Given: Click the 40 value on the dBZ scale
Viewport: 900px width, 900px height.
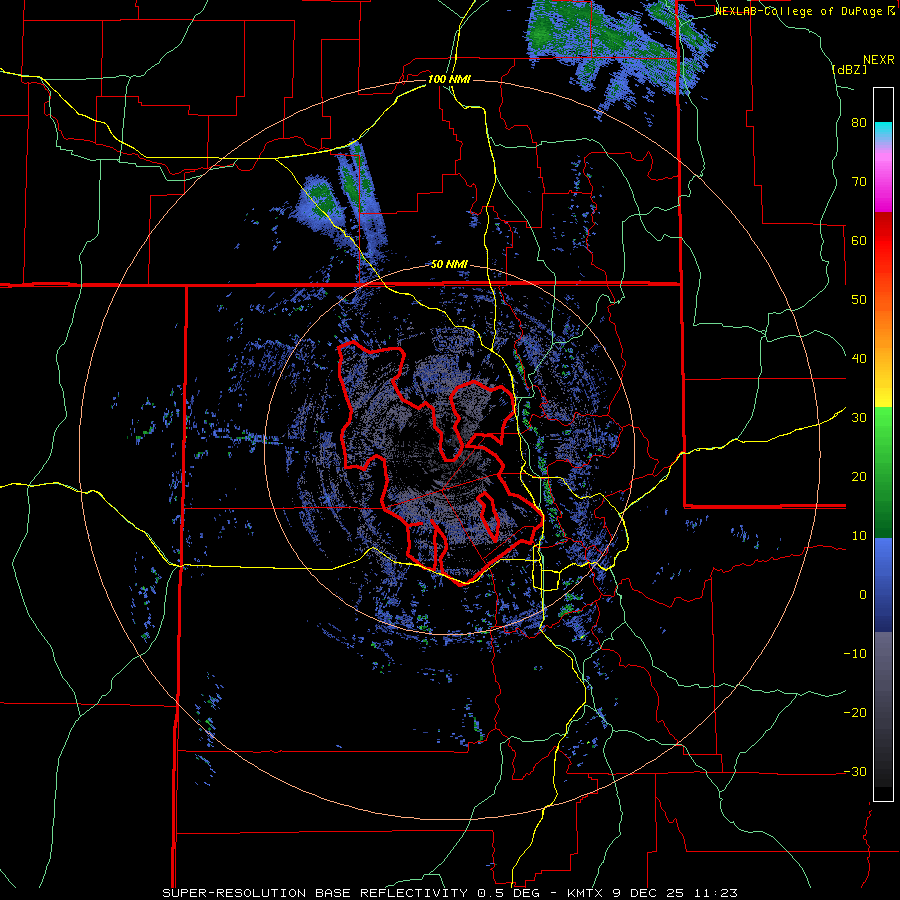Looking at the screenshot, I should click(x=859, y=359).
